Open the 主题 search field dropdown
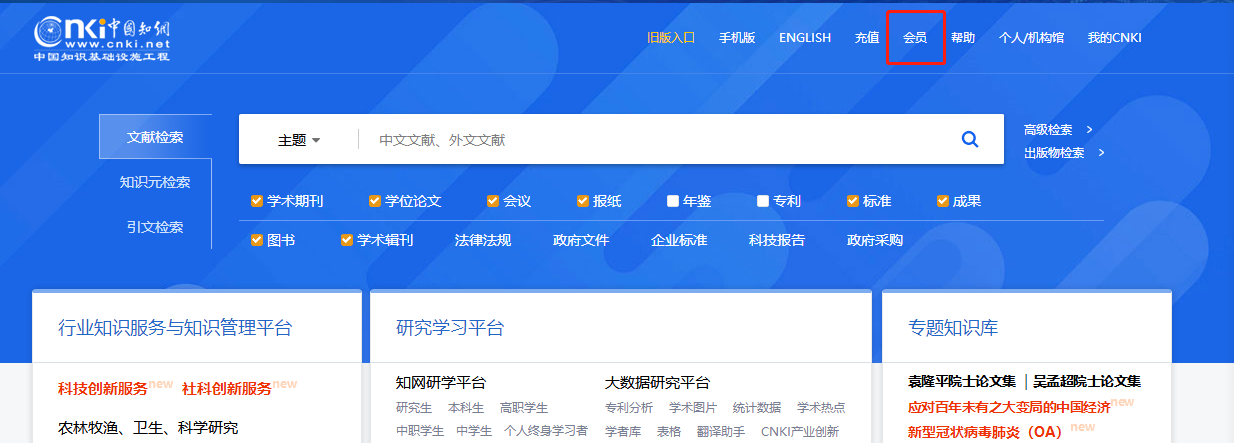 pos(299,140)
